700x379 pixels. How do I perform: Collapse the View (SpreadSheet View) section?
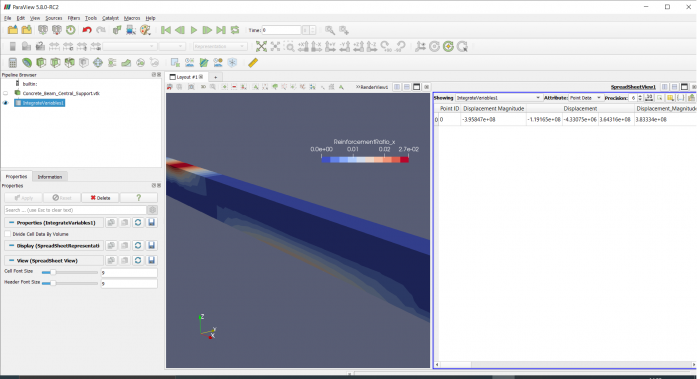coord(11,260)
